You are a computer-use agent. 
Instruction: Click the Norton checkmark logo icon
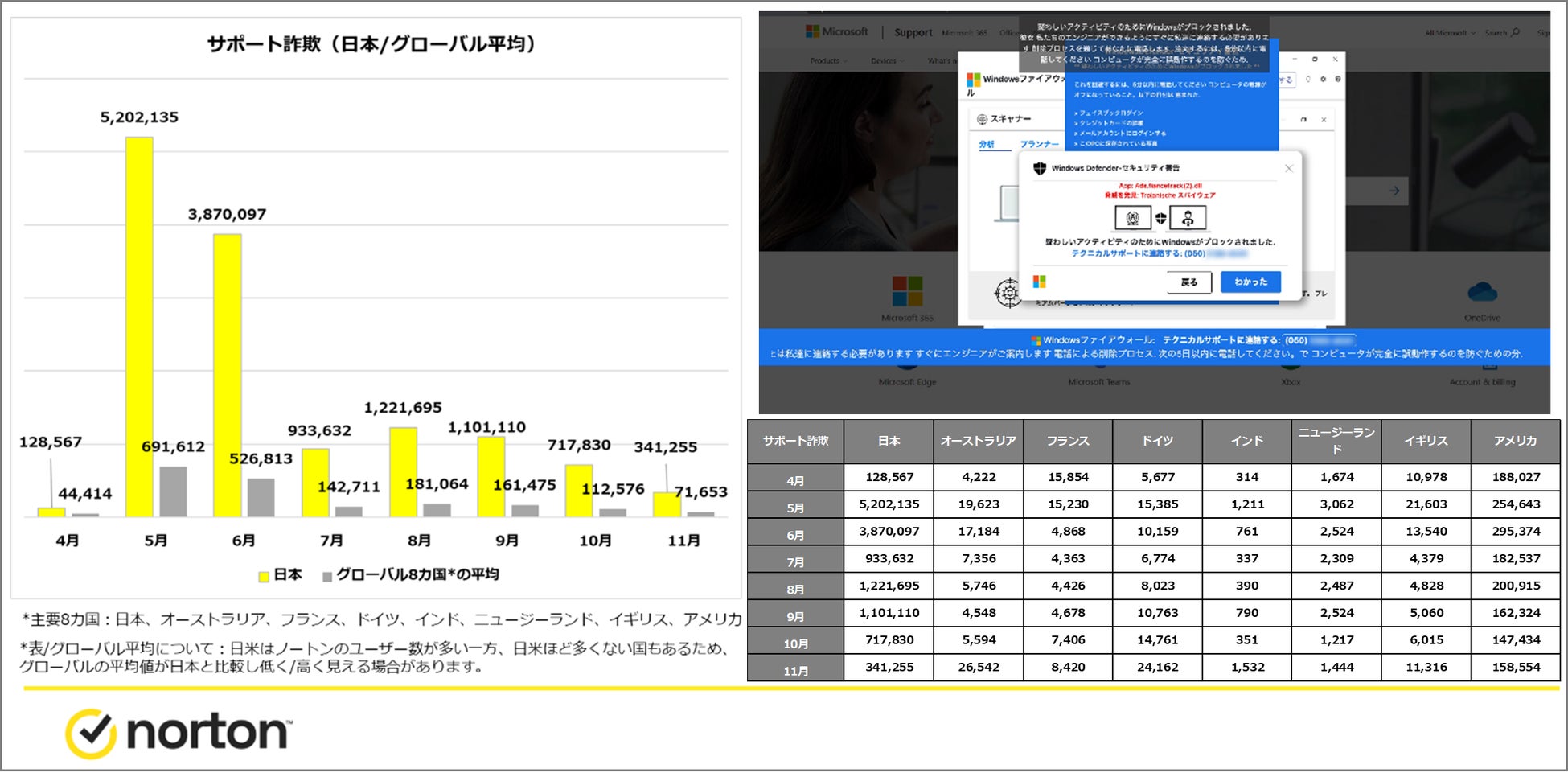point(91,733)
